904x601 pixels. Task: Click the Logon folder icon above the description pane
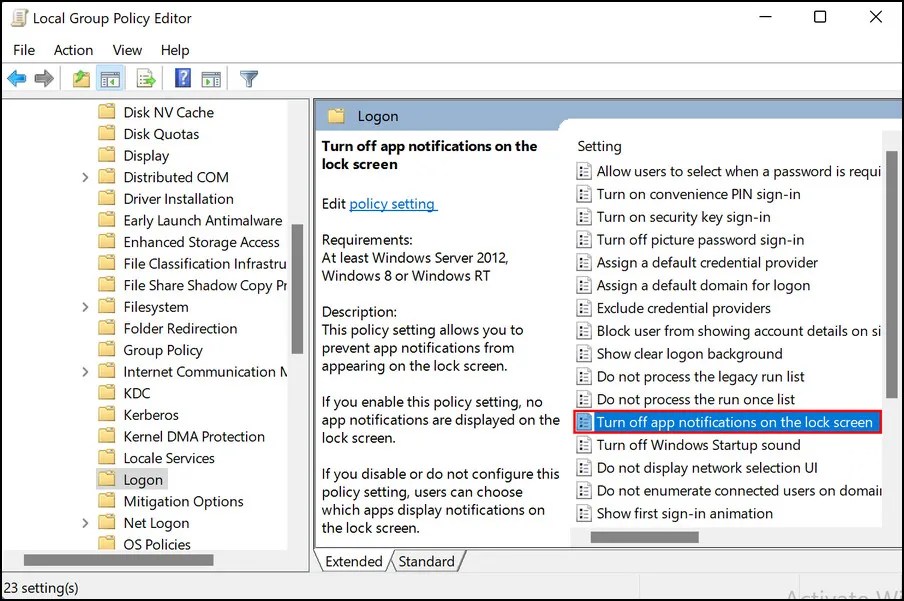[339, 115]
